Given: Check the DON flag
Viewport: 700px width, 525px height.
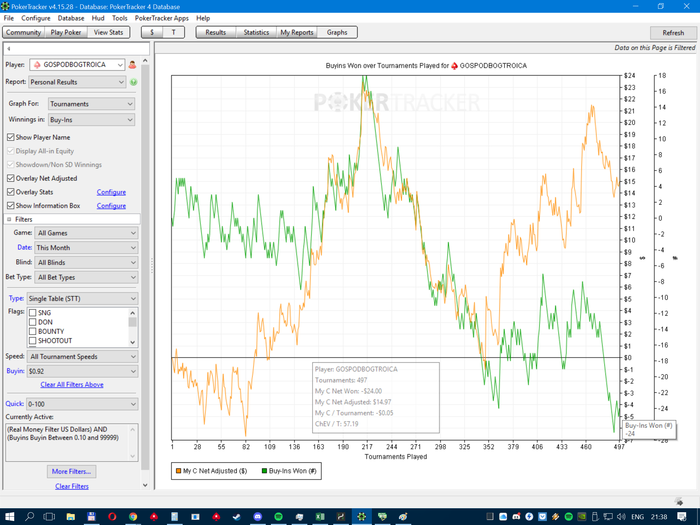Looking at the screenshot, I should point(33,322).
